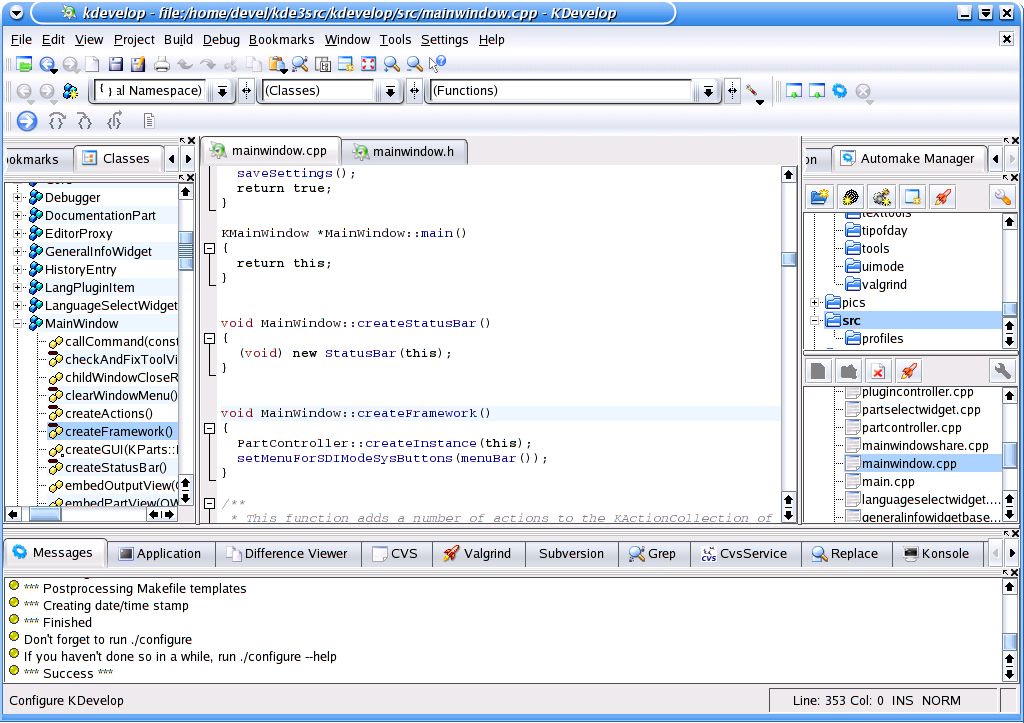Image resolution: width=1024 pixels, height=723 pixels.
Task: Toggle the fold marker beside createStatusBar function
Action: [x=210, y=338]
